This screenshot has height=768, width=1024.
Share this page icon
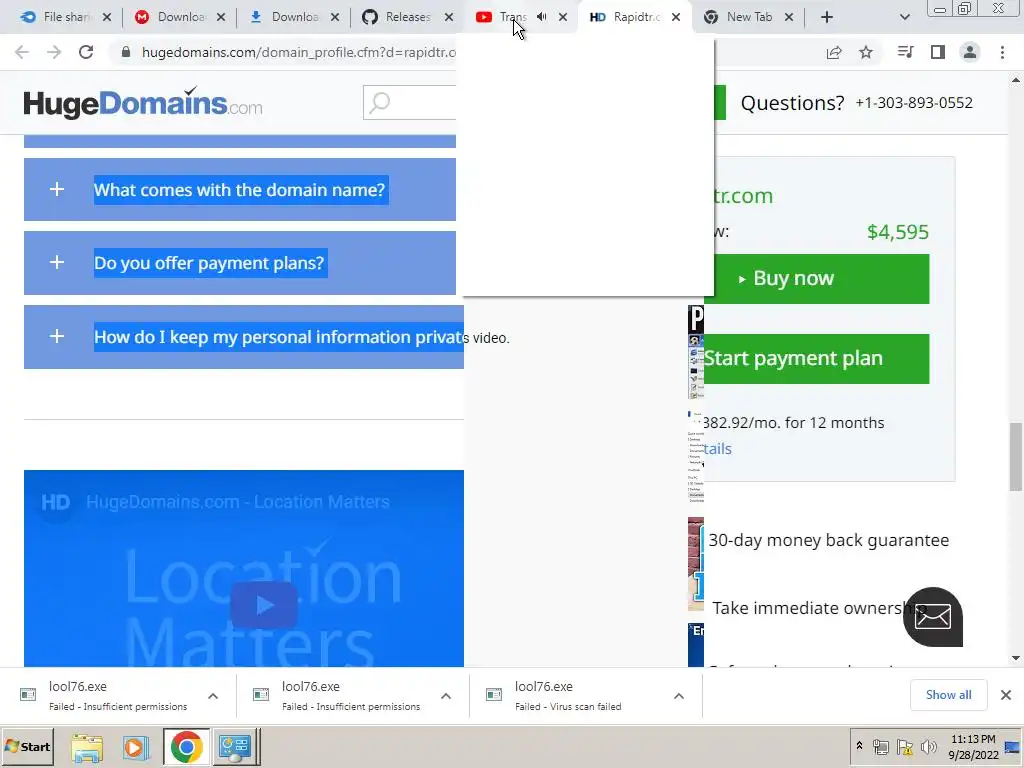[834, 52]
